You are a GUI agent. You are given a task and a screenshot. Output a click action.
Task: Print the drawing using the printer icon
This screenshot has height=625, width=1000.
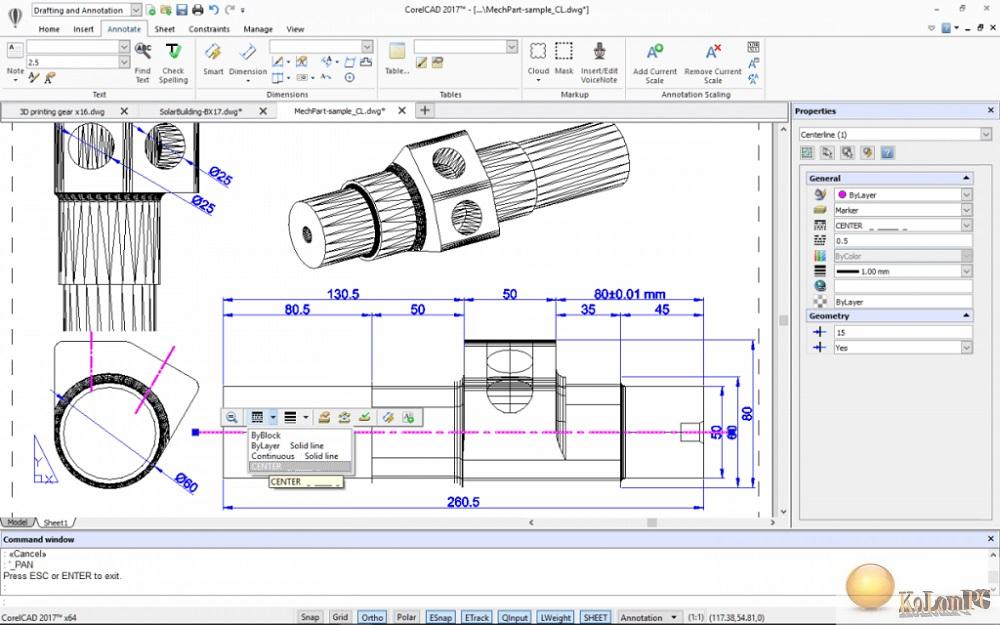pyautogui.click(x=198, y=10)
